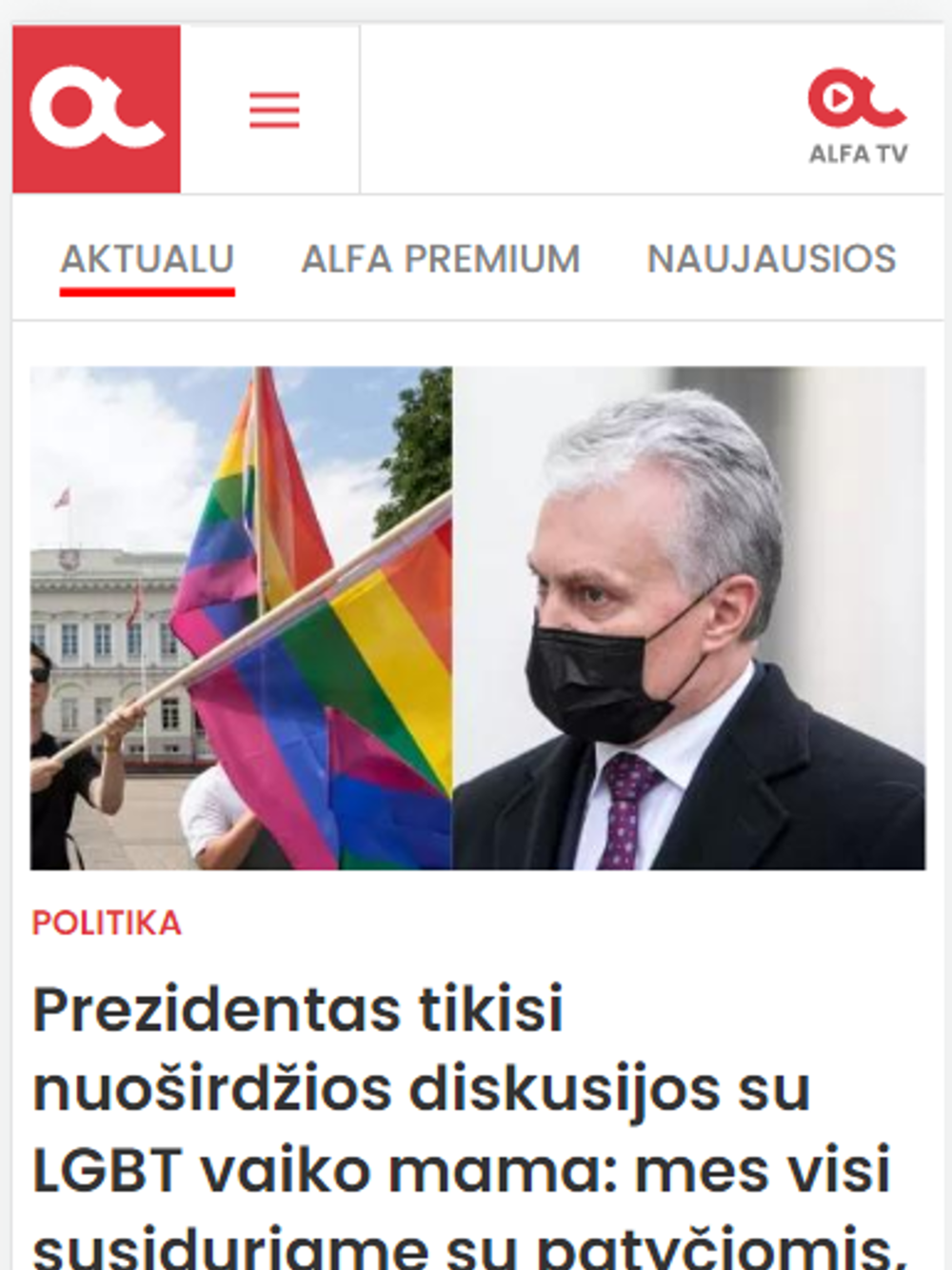Click the word LGBT in the headline
952x1270 pixels.
(x=108, y=1170)
